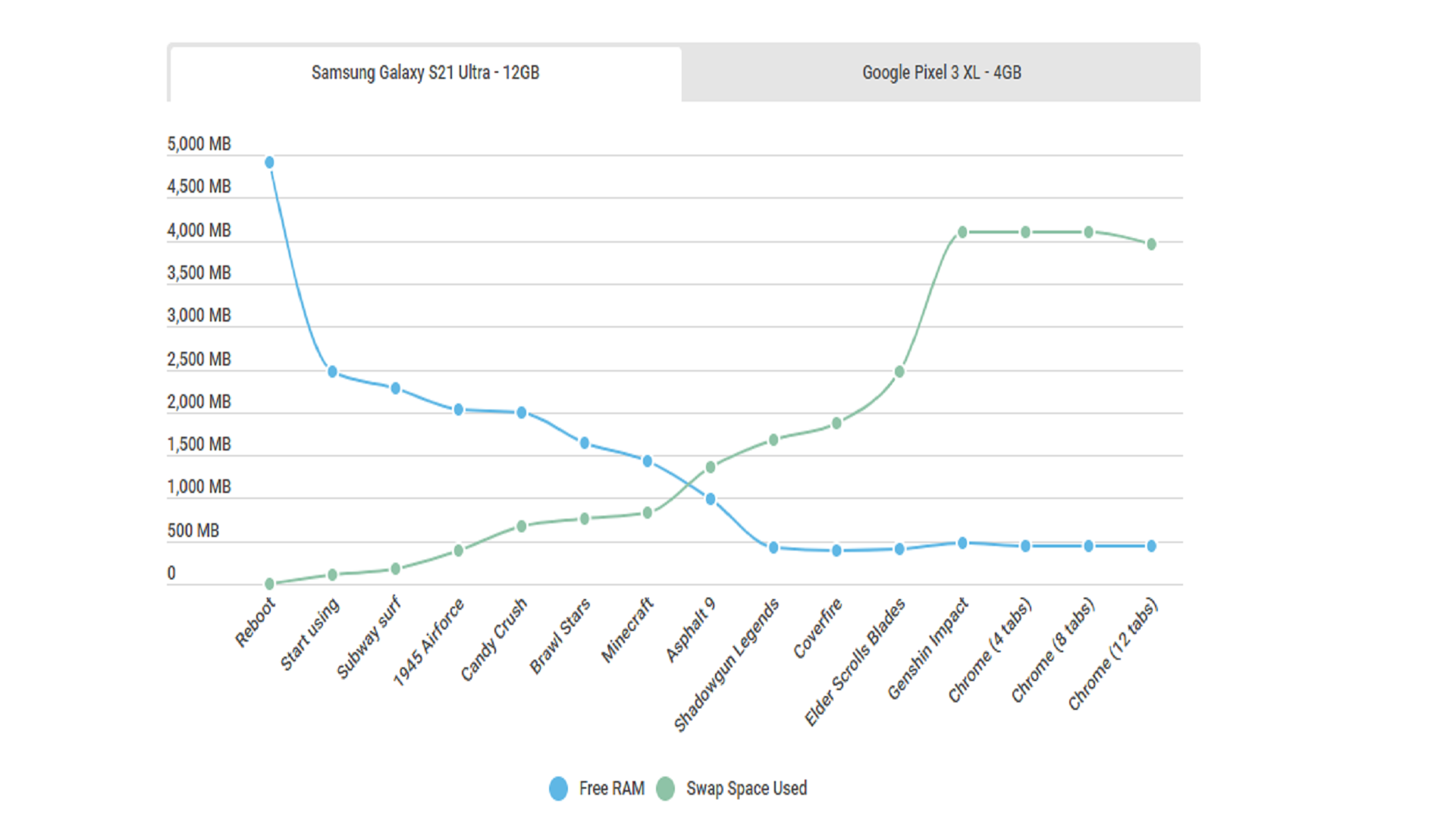Toggle Swap Space Used legend item
1456x819 pixels.
tap(746, 789)
